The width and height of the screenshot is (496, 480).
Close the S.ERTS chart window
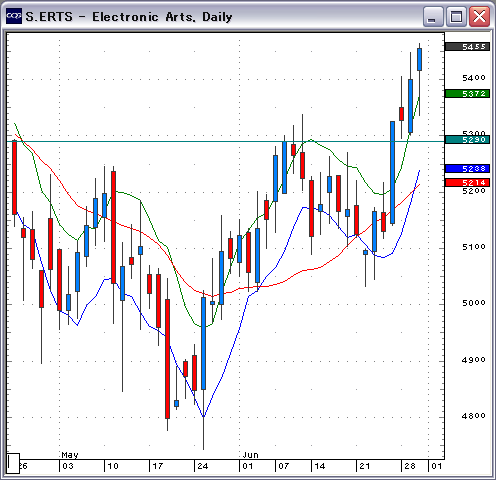479,16
